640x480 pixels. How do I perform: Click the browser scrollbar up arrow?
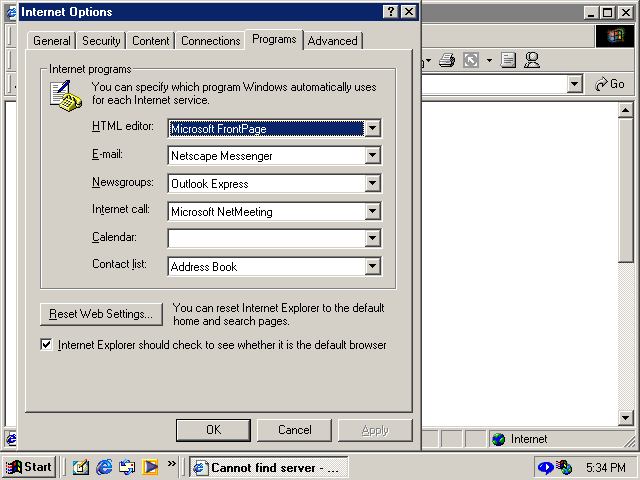click(x=625, y=110)
